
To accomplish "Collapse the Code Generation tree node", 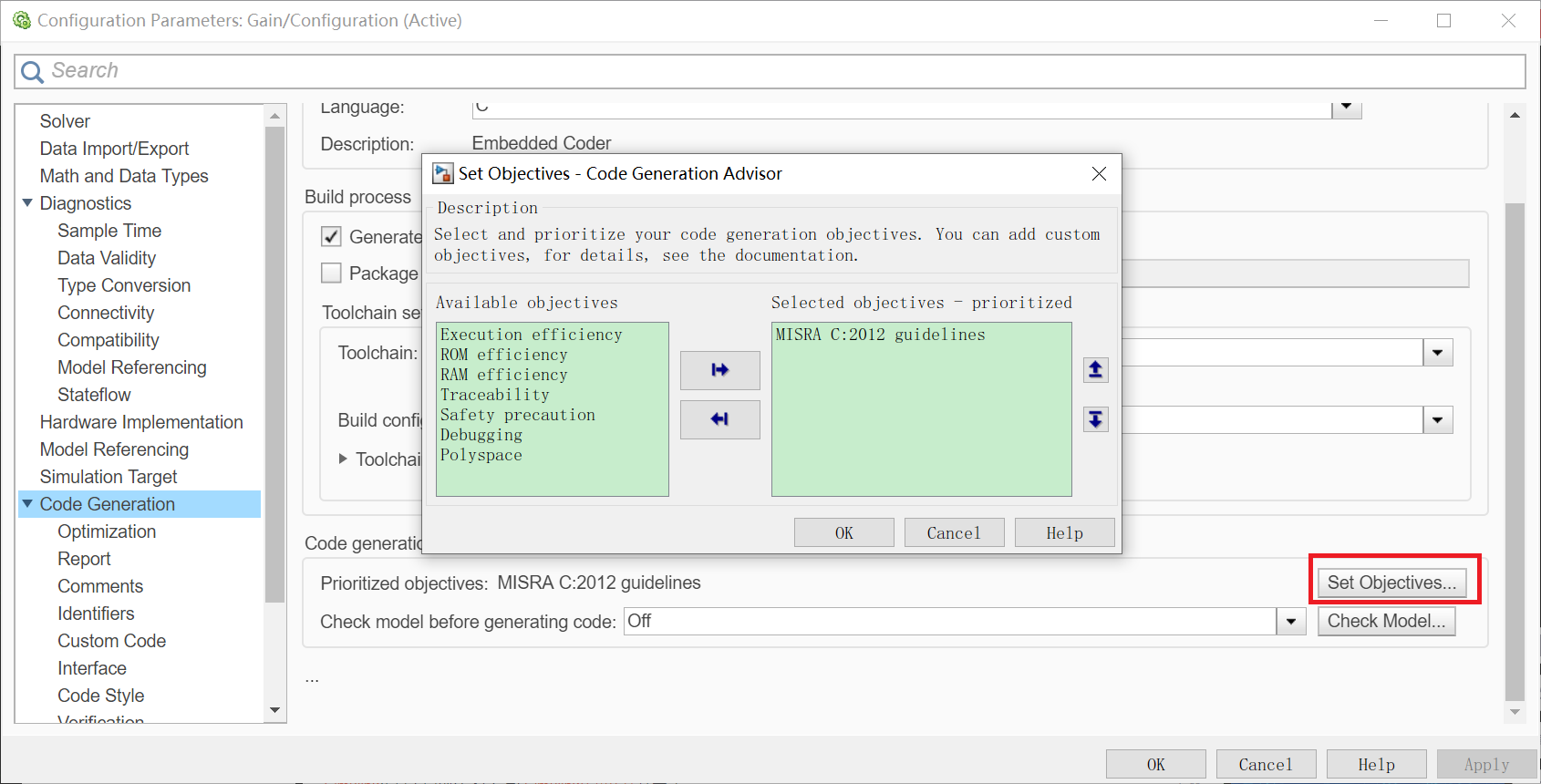I will coord(27,503).
